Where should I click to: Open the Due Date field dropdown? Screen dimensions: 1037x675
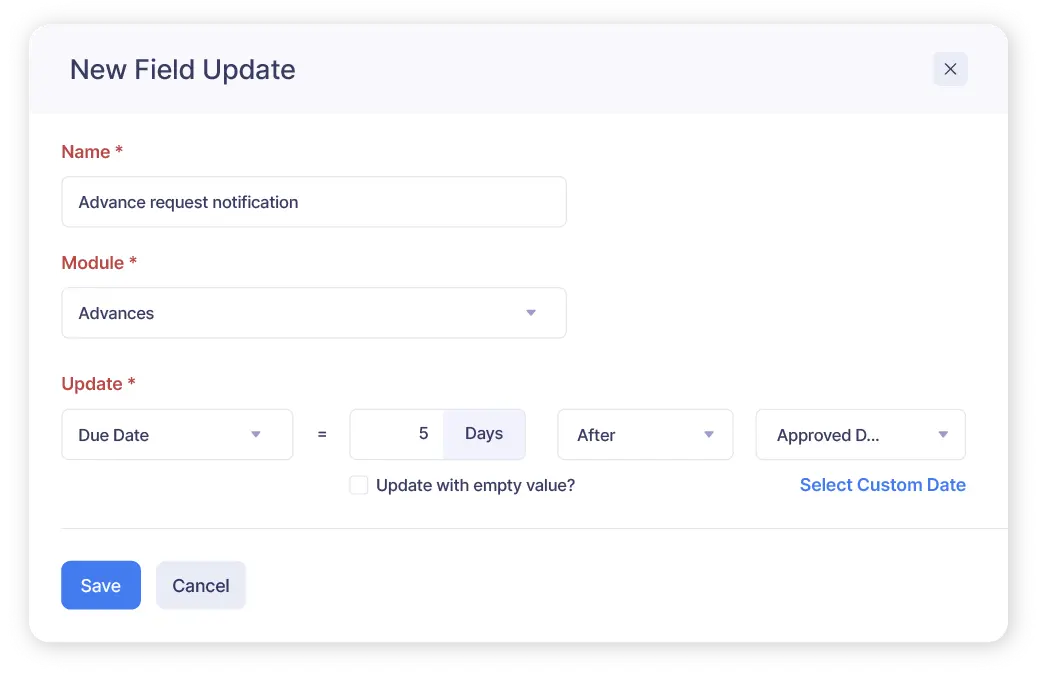coord(177,434)
